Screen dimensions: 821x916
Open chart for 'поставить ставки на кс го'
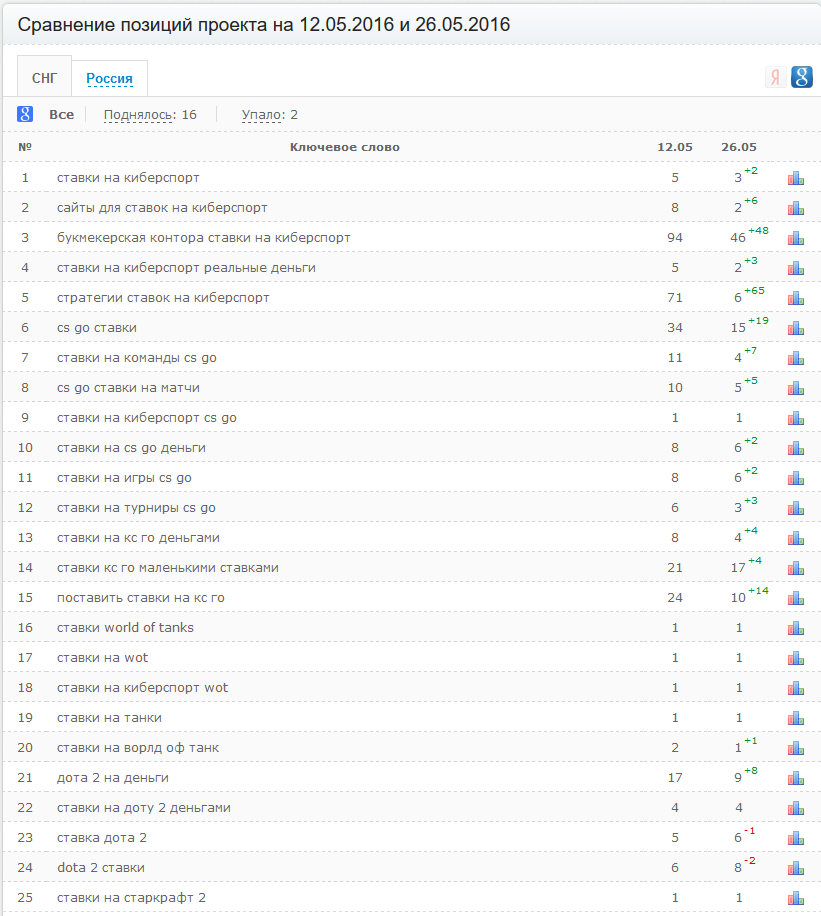pos(795,598)
